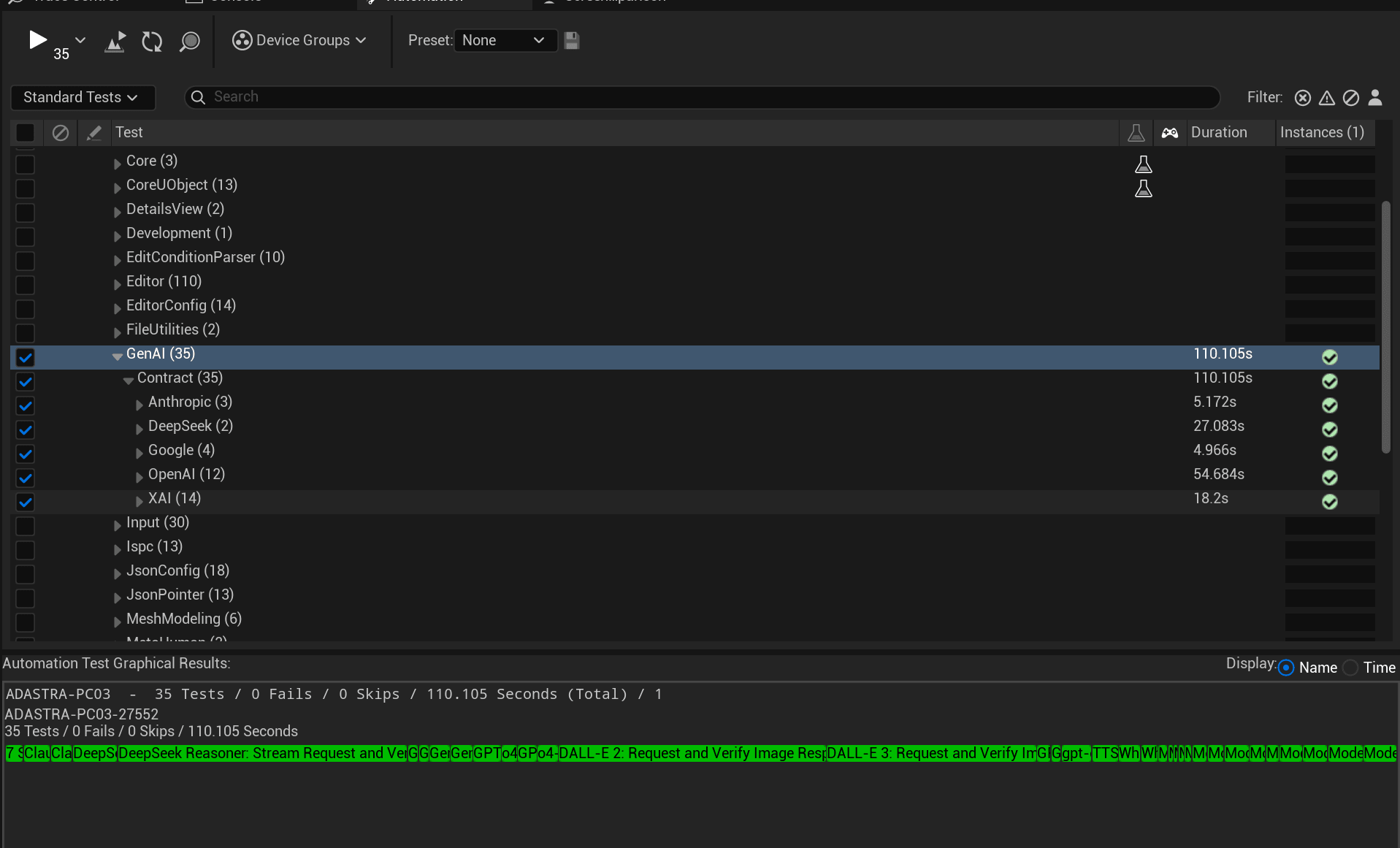Open the Preset combo box showing None
Screen dimensions: 1400x848
click(x=505, y=40)
